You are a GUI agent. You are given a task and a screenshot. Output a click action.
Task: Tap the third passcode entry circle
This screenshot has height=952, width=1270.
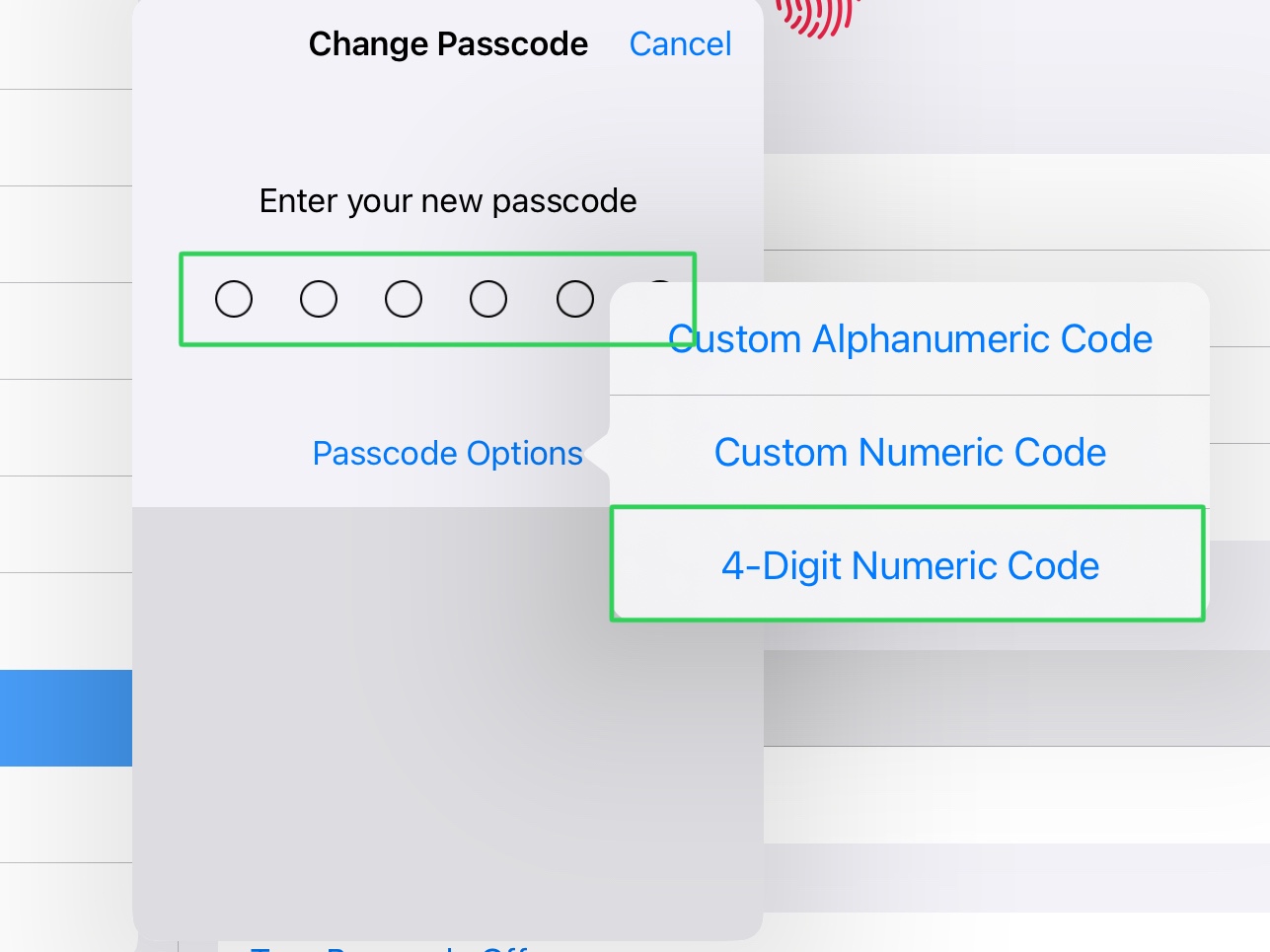[404, 298]
